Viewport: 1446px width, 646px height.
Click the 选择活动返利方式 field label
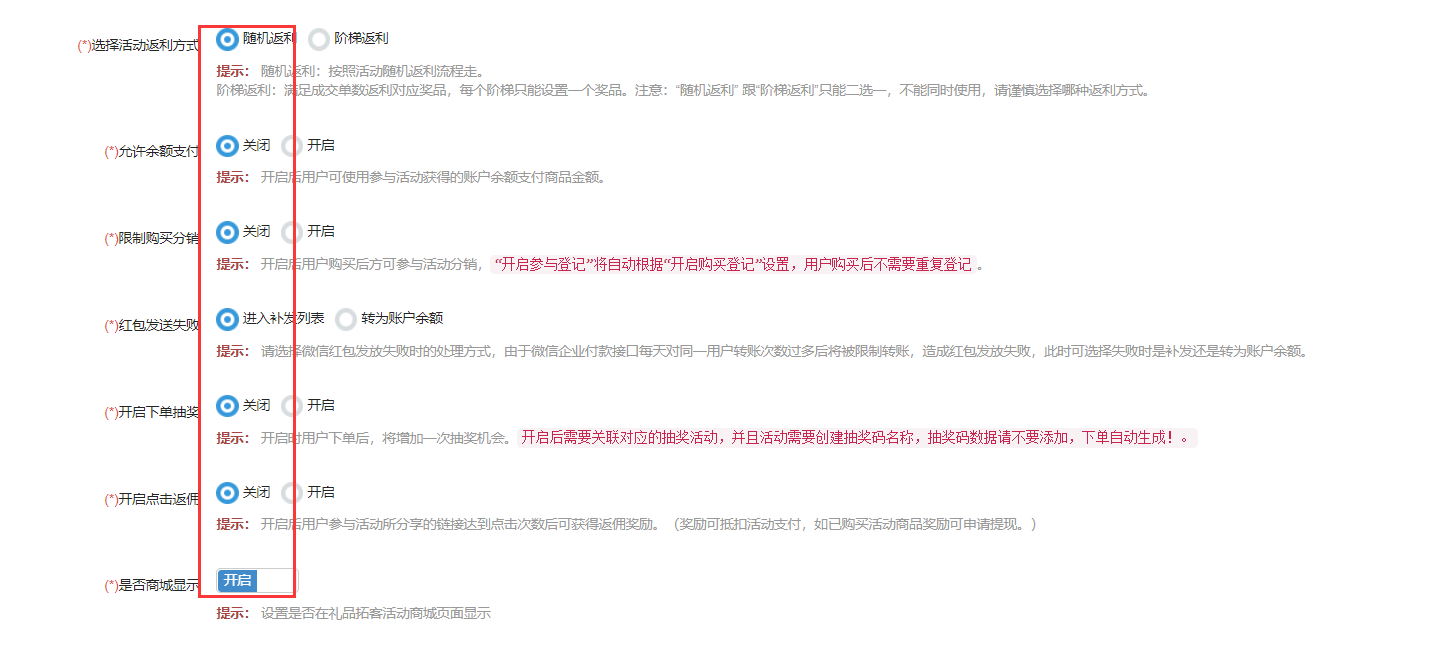(138, 46)
